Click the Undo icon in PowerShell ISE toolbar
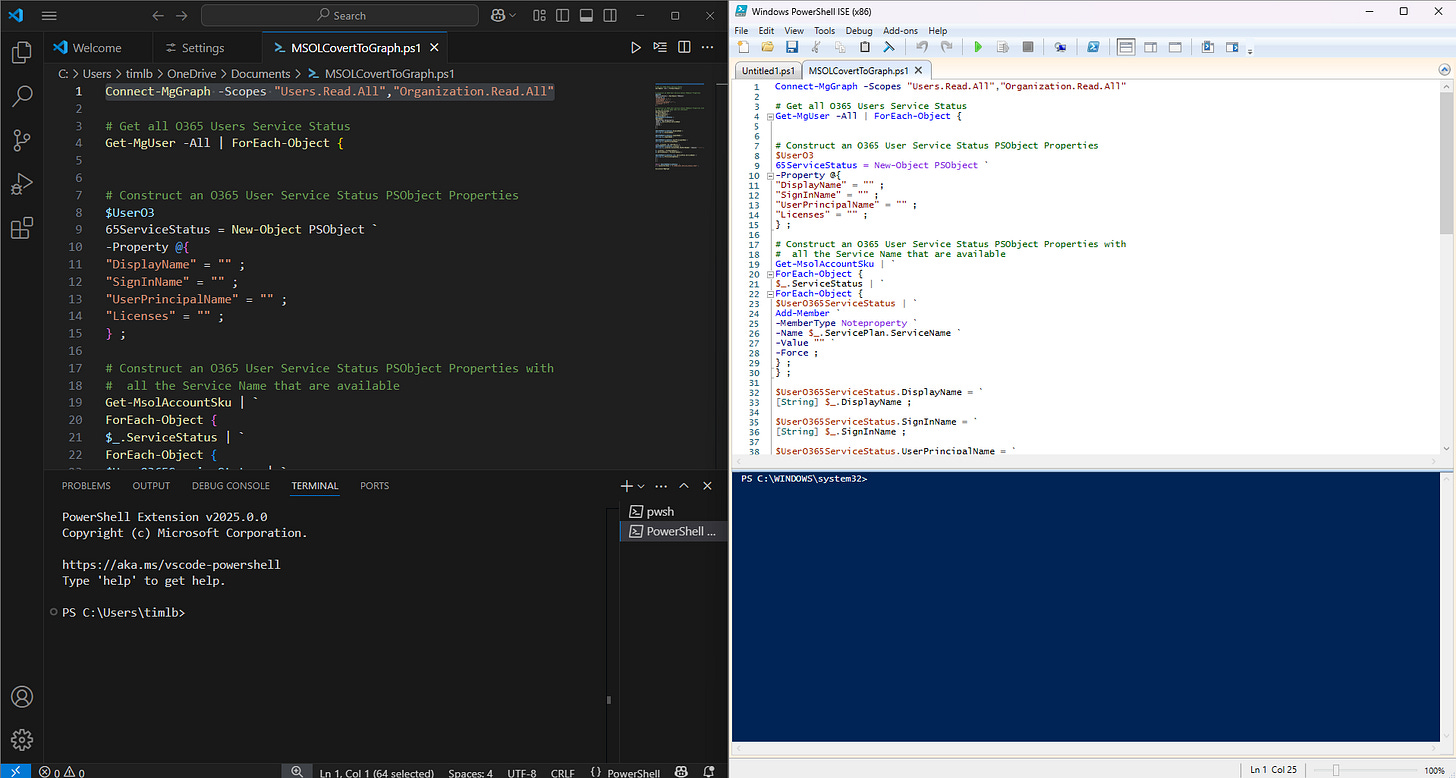 click(x=922, y=47)
